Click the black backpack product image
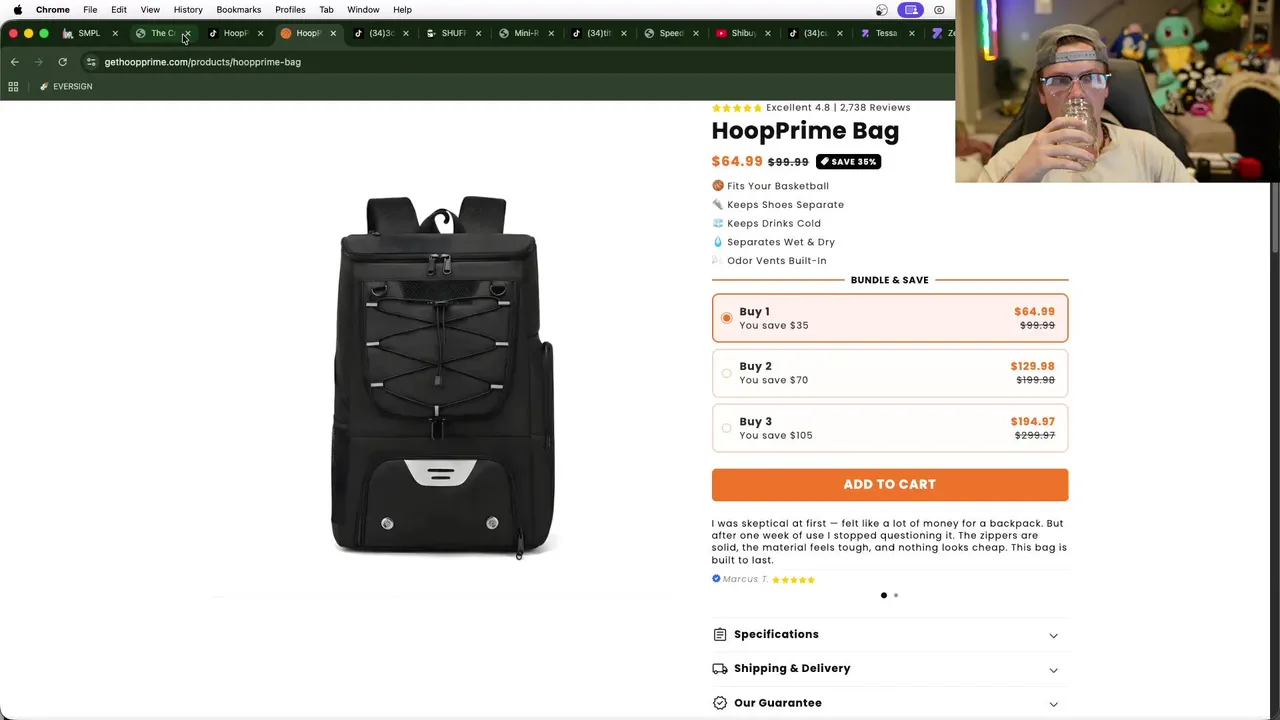This screenshot has height=720, width=1280. 443,377
